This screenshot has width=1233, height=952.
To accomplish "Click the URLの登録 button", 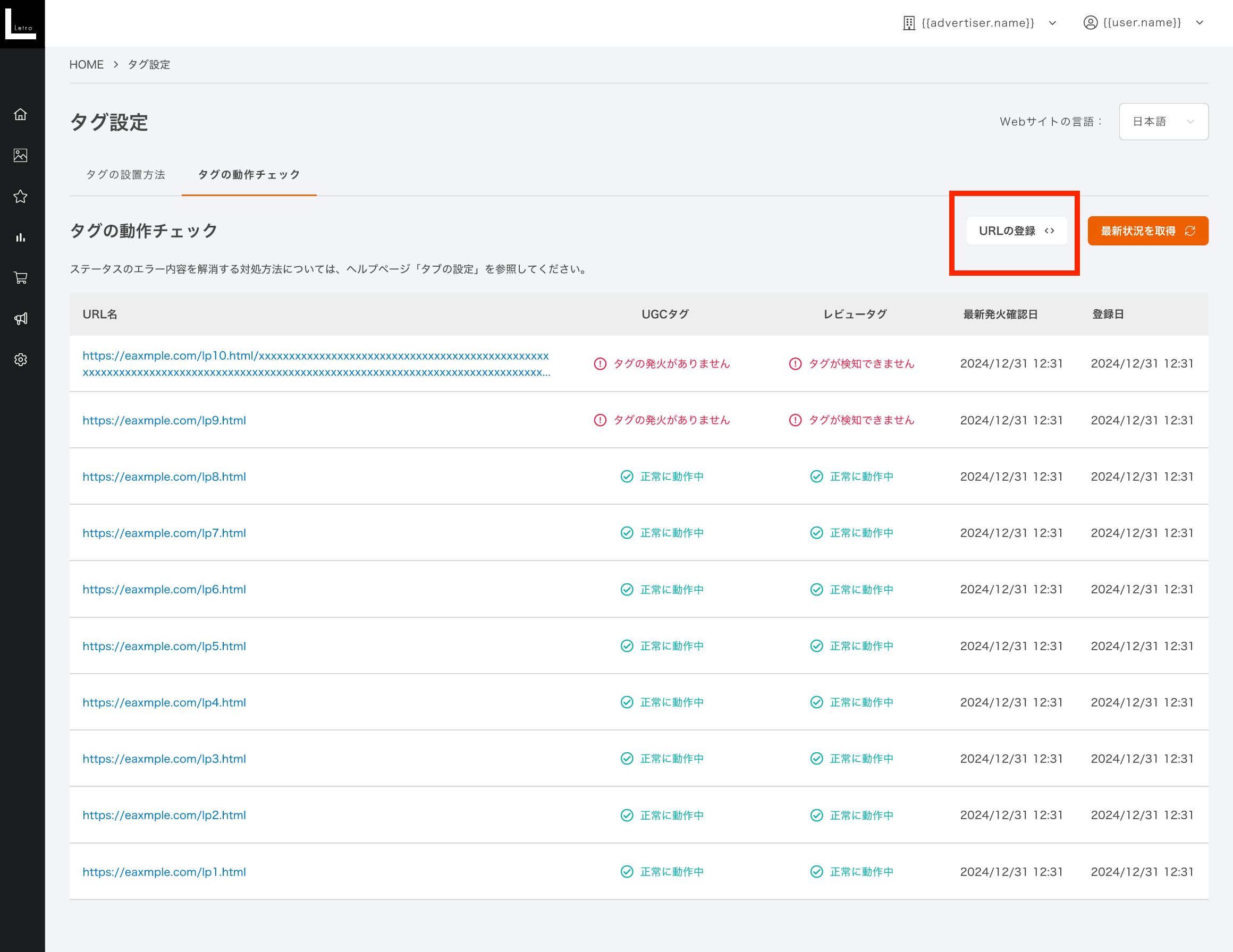I will point(1016,231).
